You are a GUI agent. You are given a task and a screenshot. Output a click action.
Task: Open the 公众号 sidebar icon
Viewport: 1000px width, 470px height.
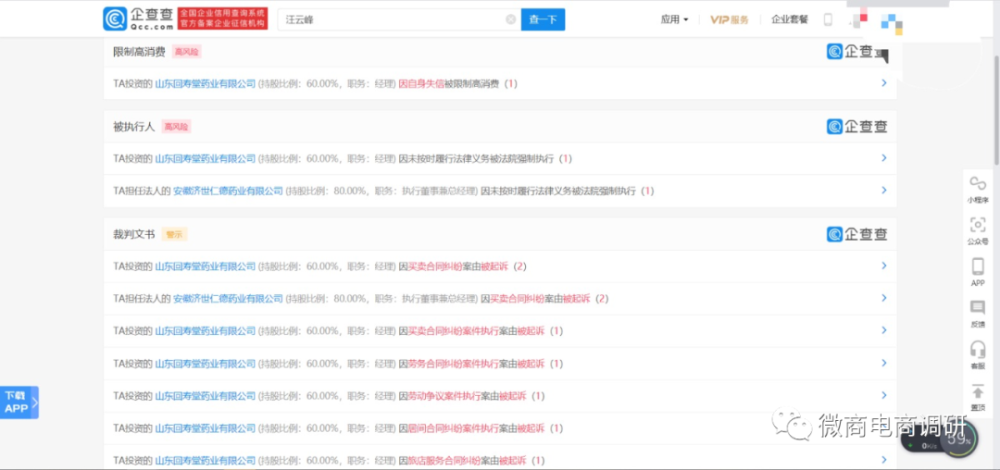click(978, 231)
